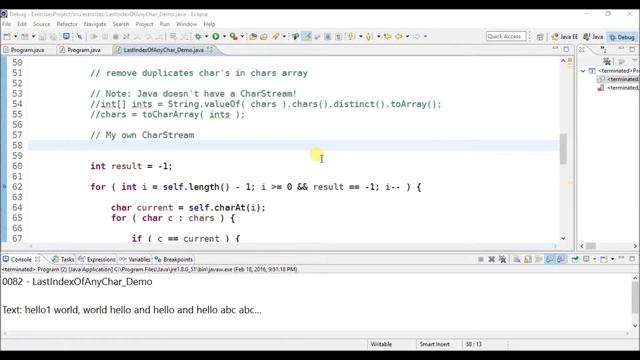Viewport: 640px width, 360px height.
Task: Open External Tools dropdown arrow
Action: pos(242,36)
